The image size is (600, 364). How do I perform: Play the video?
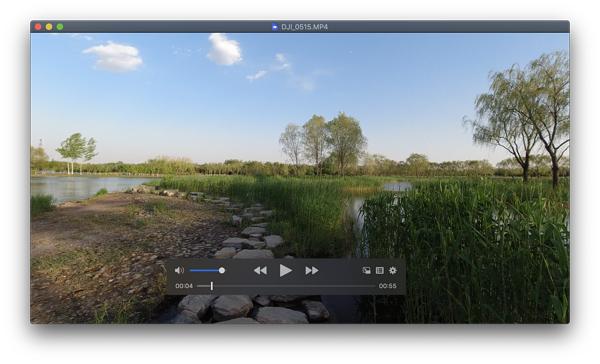pos(285,271)
